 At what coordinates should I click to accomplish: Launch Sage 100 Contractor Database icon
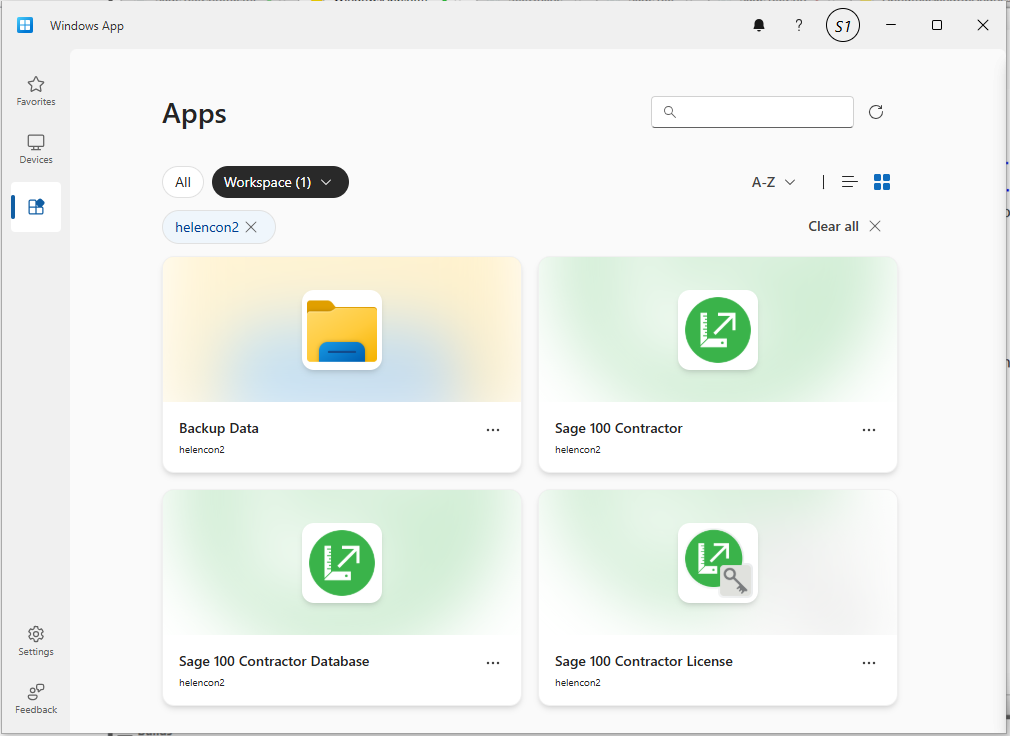click(x=342, y=563)
